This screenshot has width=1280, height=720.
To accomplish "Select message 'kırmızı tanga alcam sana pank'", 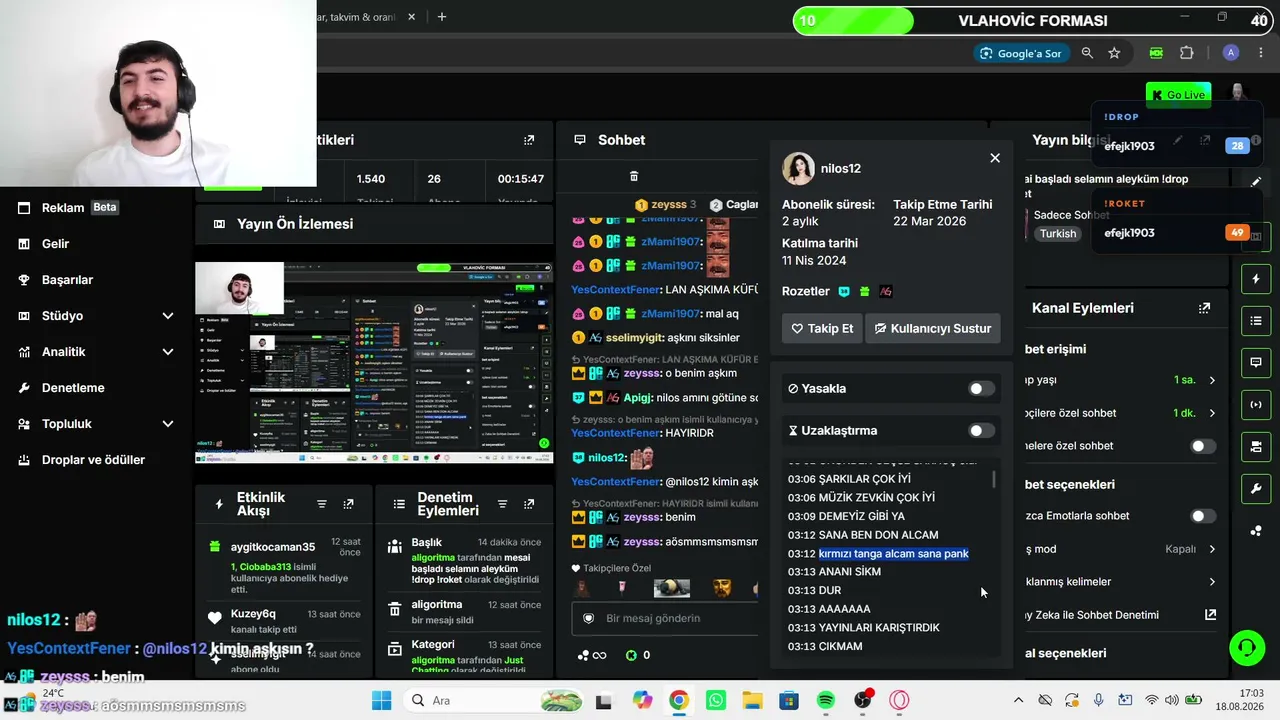I will [894, 554].
